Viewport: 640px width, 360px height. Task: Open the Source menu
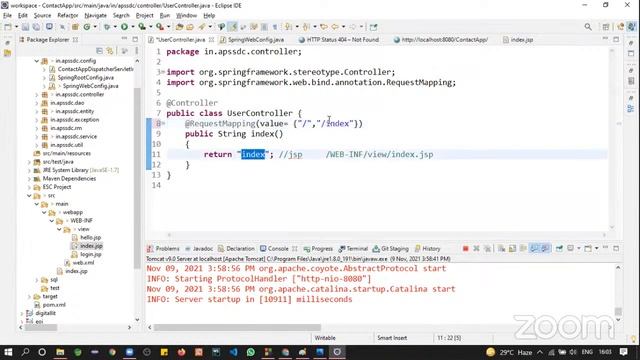pos(42,16)
